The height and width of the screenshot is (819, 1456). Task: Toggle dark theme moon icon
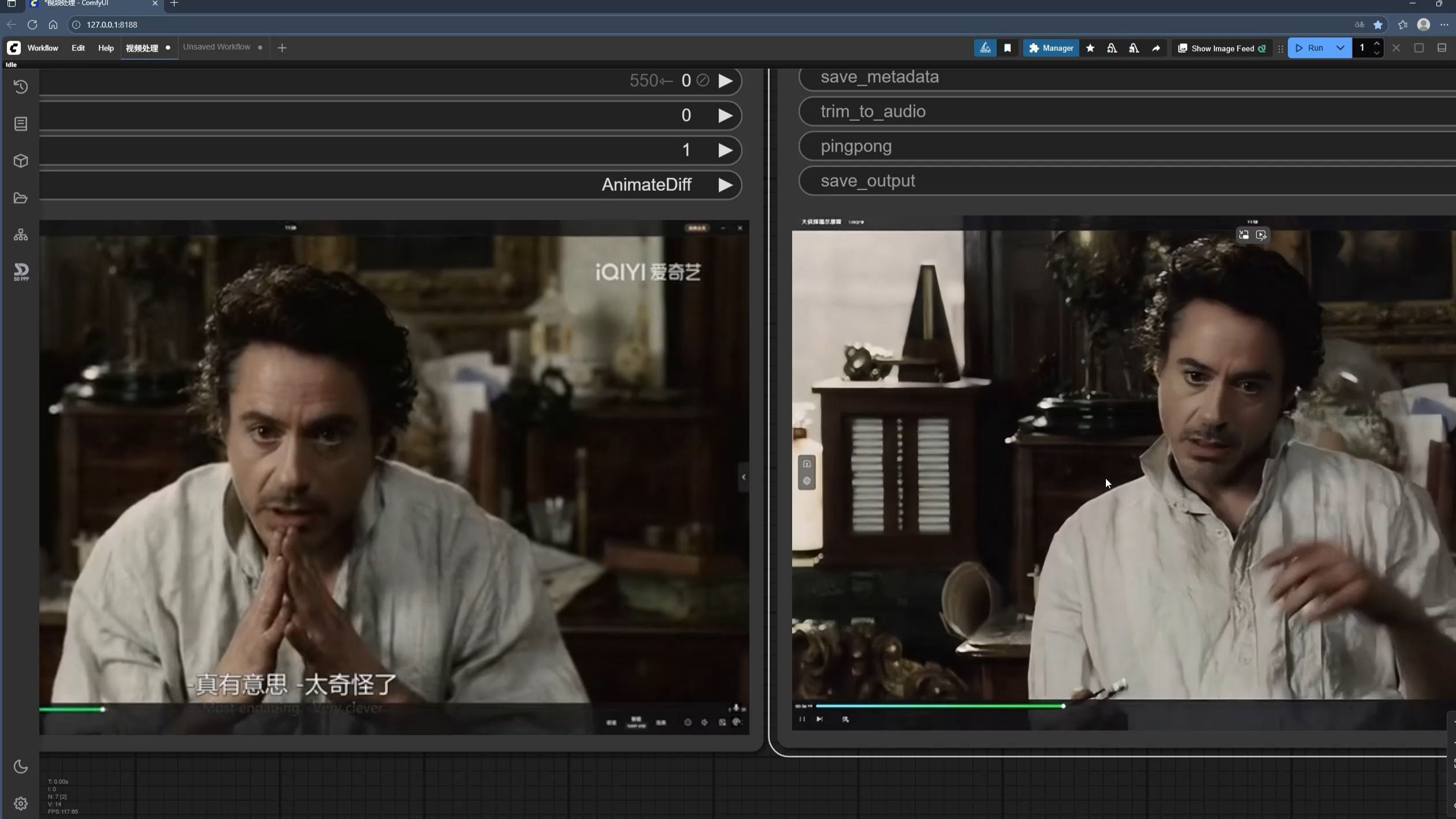point(21,766)
